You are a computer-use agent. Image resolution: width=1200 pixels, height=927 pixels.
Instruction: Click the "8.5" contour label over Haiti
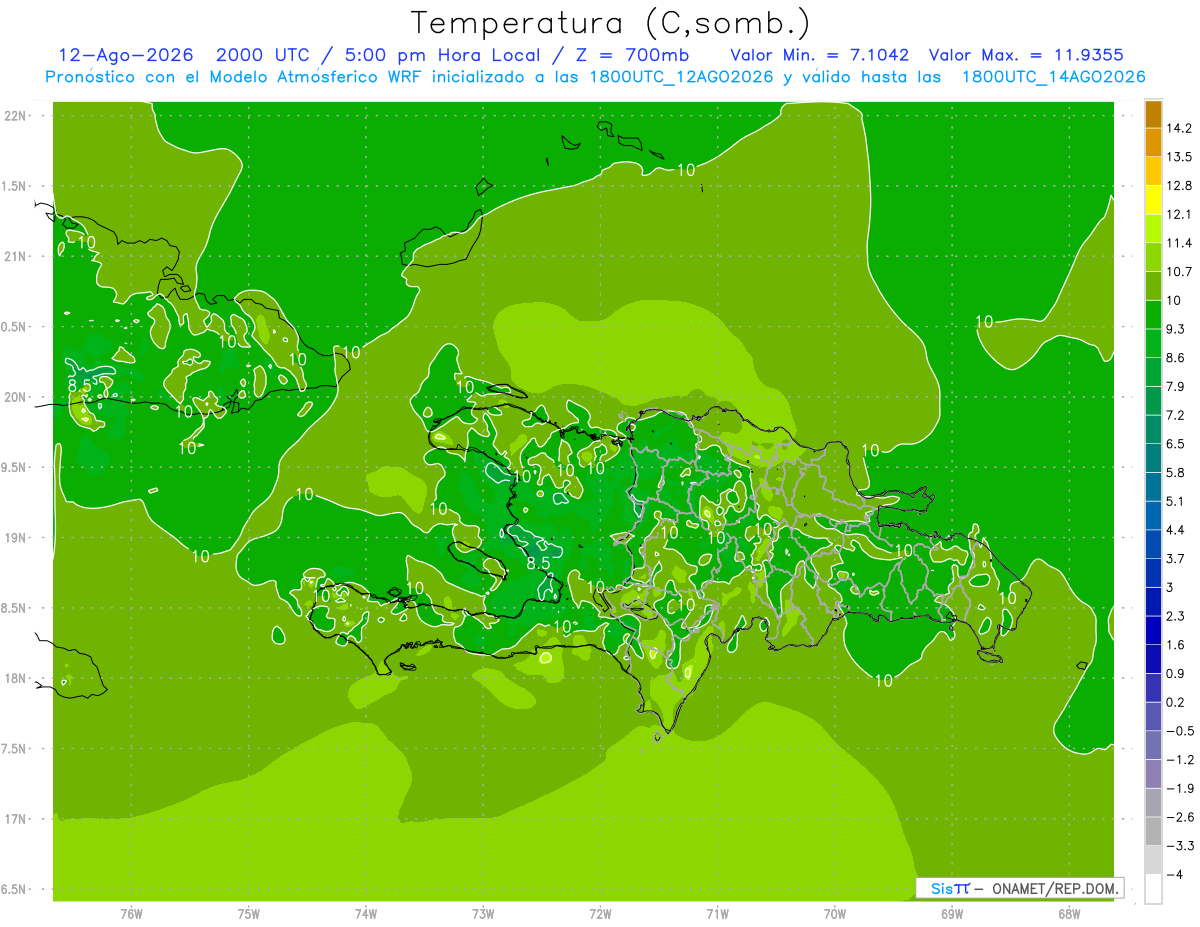(x=539, y=564)
